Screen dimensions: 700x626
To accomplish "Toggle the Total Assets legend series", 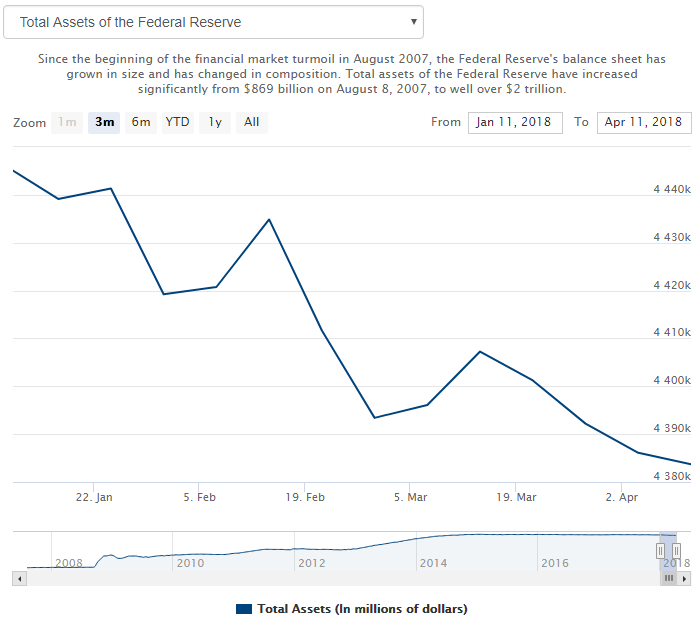I will coord(352,609).
